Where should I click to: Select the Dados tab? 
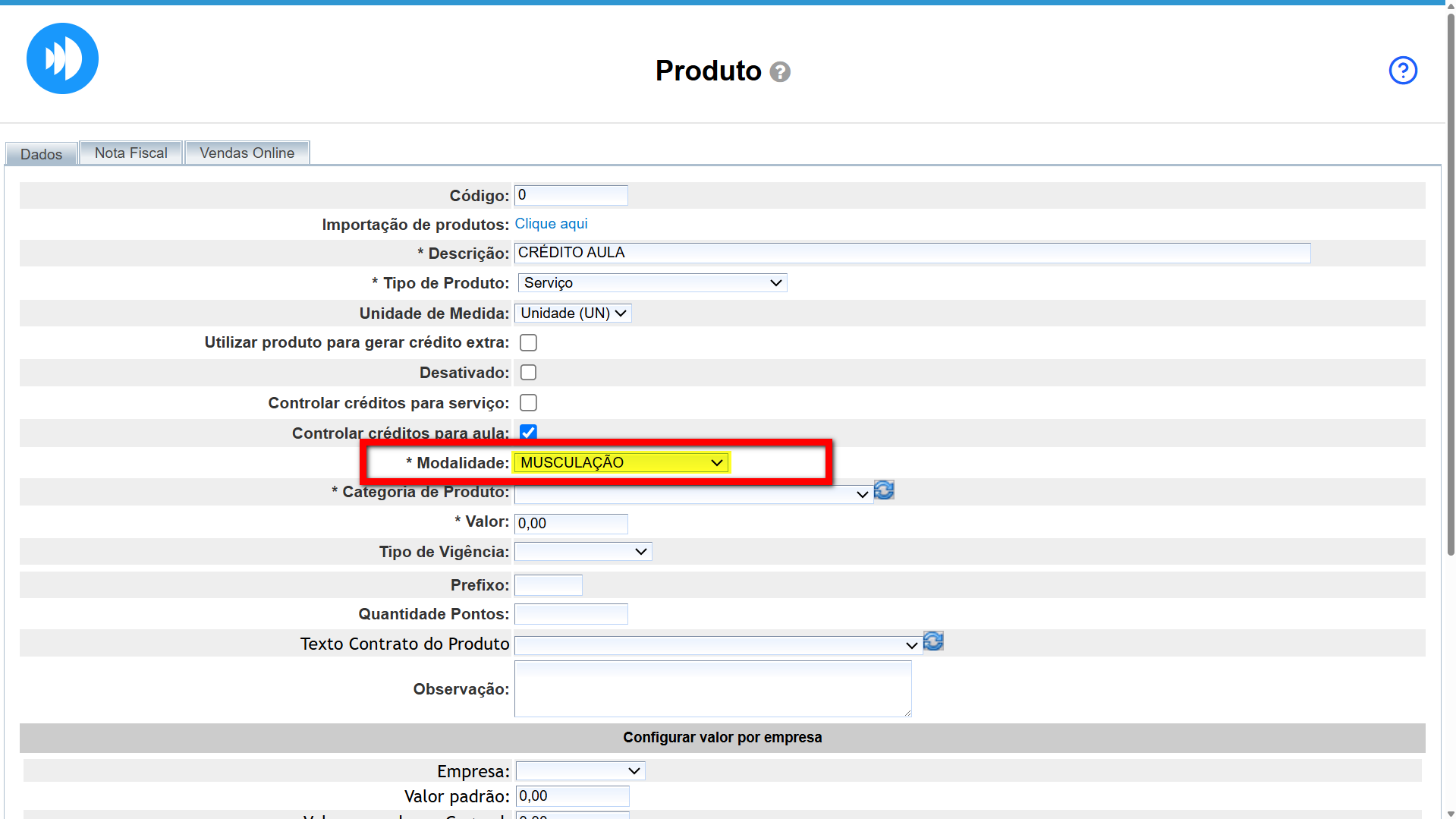coord(41,154)
